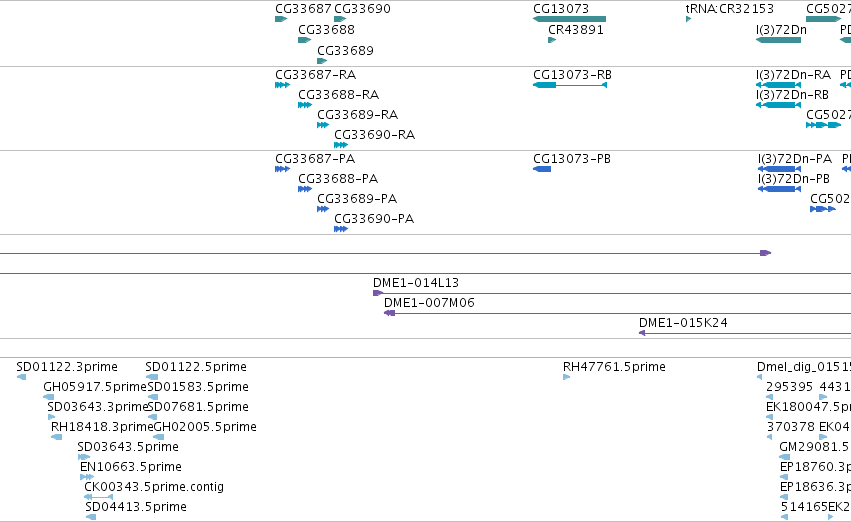Screen dimensions: 851x522
Task: Click the arrow marker at DME1-014L13 start
Action: coord(378,294)
